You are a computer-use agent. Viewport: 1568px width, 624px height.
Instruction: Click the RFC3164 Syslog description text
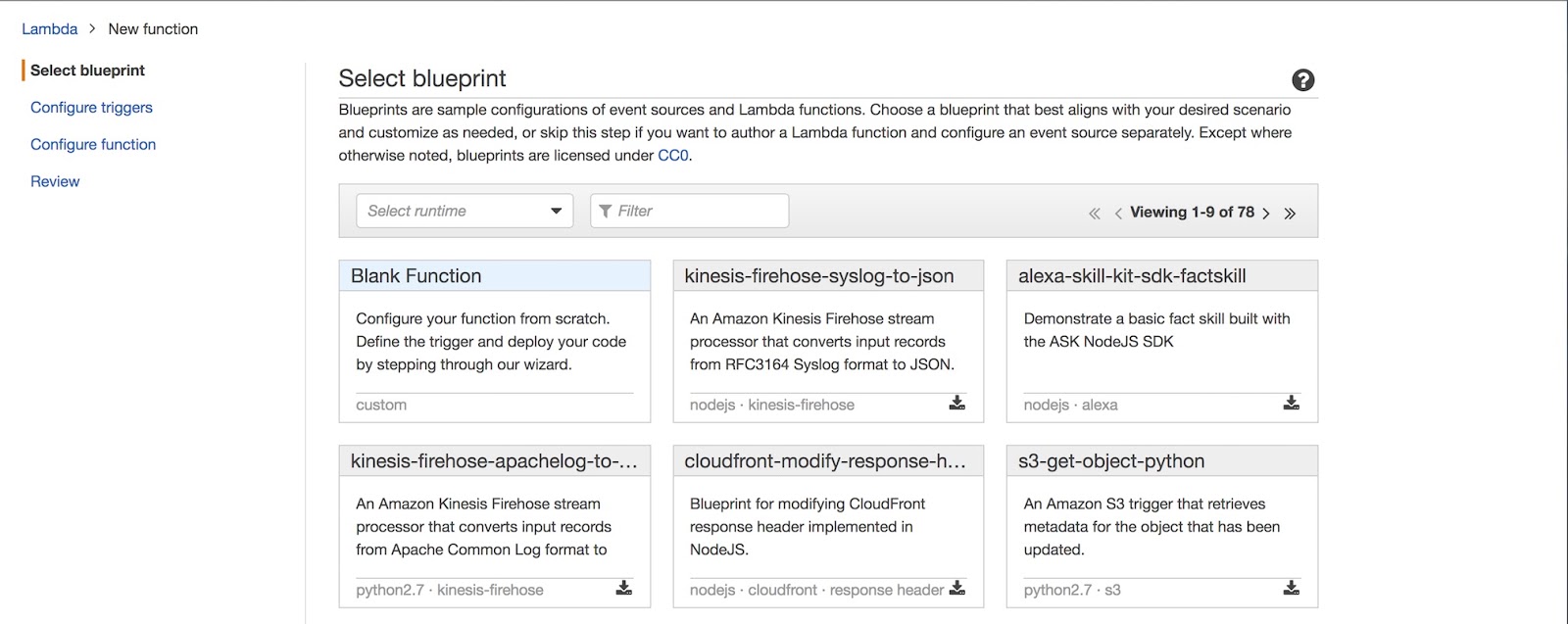[821, 342]
